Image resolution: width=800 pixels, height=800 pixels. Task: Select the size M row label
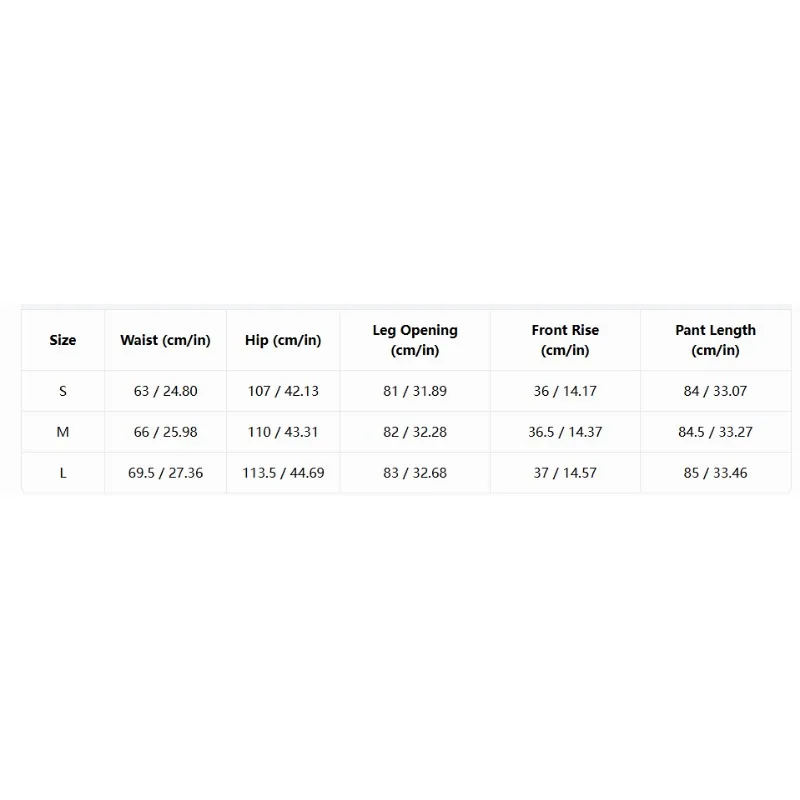click(x=63, y=432)
